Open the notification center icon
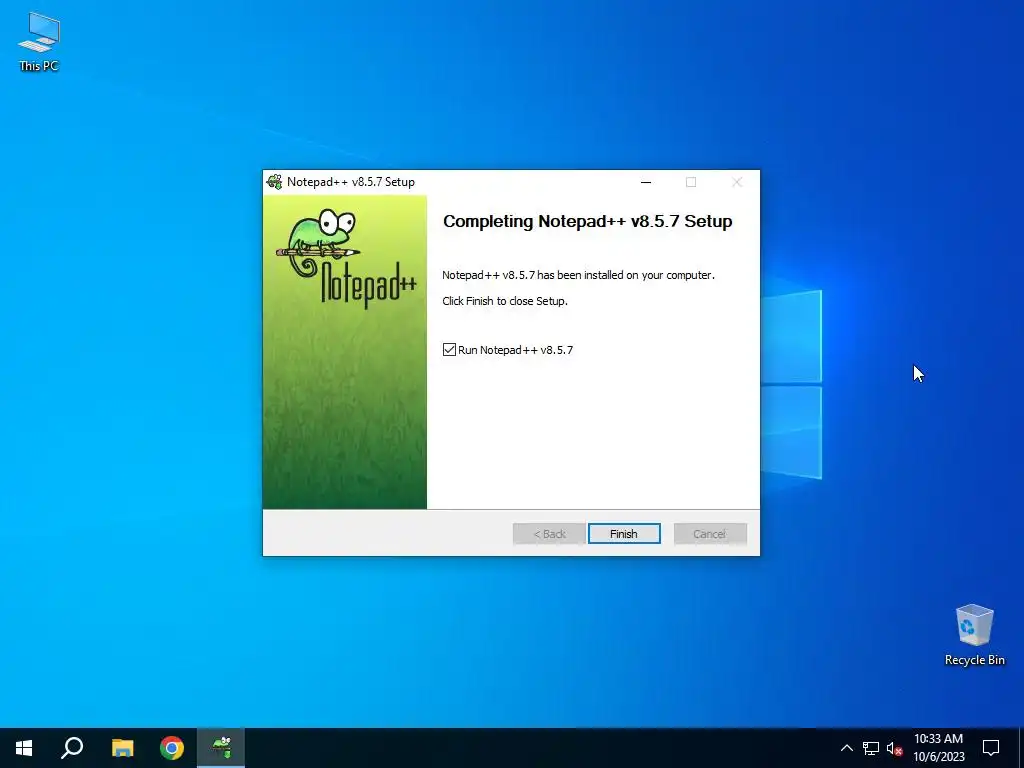This screenshot has height=768, width=1024. (x=991, y=748)
